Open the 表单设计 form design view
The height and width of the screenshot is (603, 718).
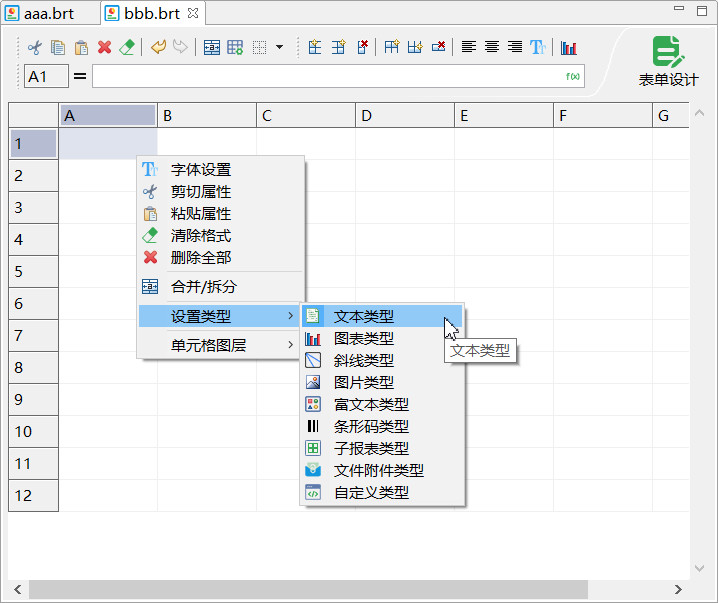tap(668, 61)
